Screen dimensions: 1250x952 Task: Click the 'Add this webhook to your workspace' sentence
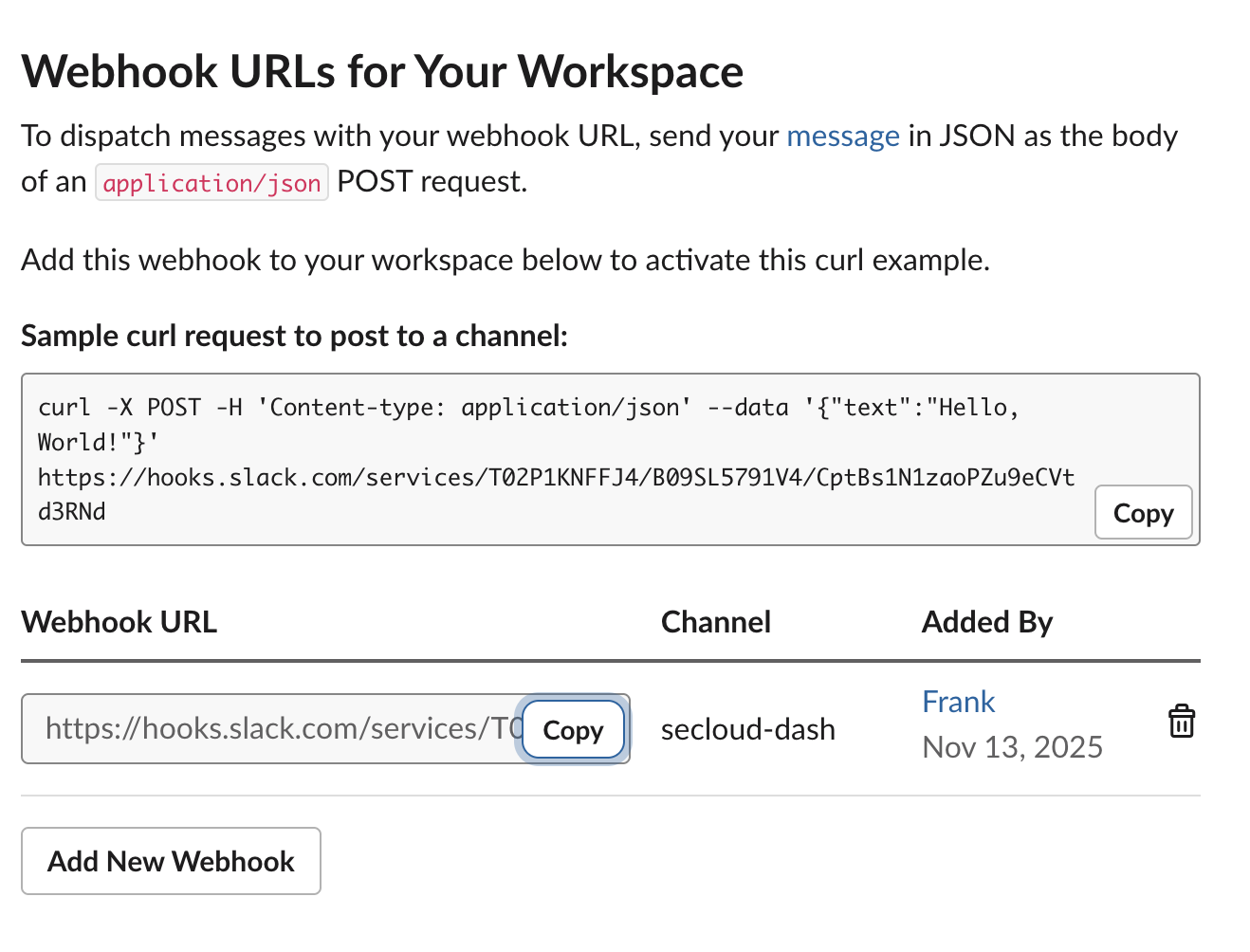pyautogui.click(x=505, y=260)
